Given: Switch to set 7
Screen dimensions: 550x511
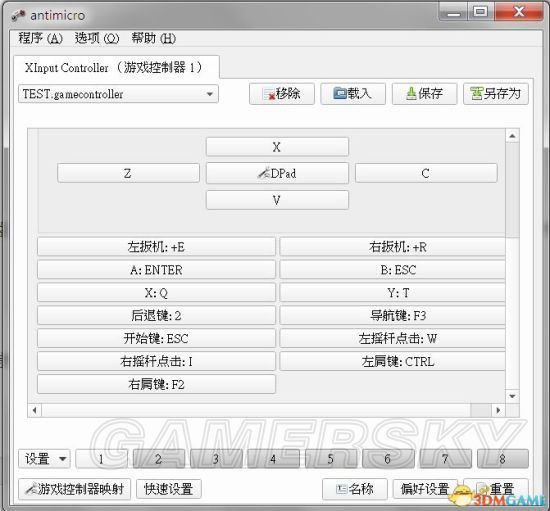Looking at the screenshot, I should pyautogui.click(x=445, y=459).
